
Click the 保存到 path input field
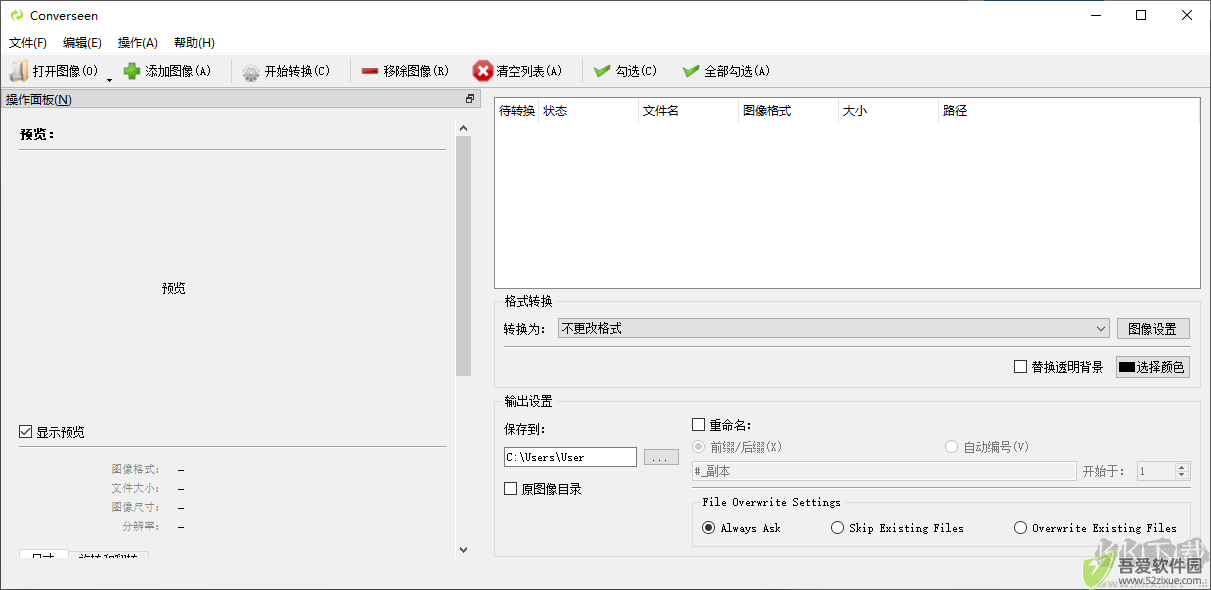click(570, 457)
